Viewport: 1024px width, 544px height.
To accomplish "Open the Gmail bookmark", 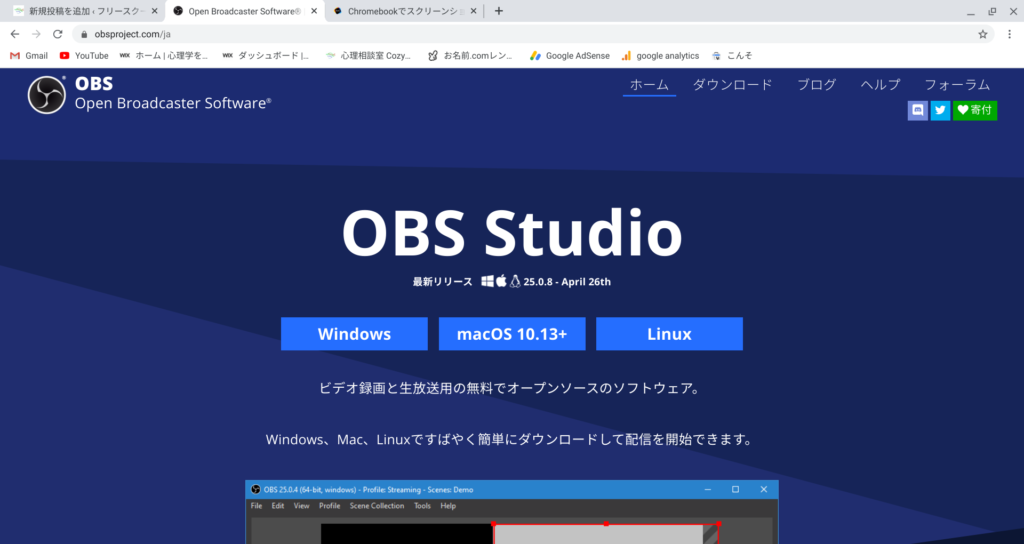I will [x=29, y=56].
